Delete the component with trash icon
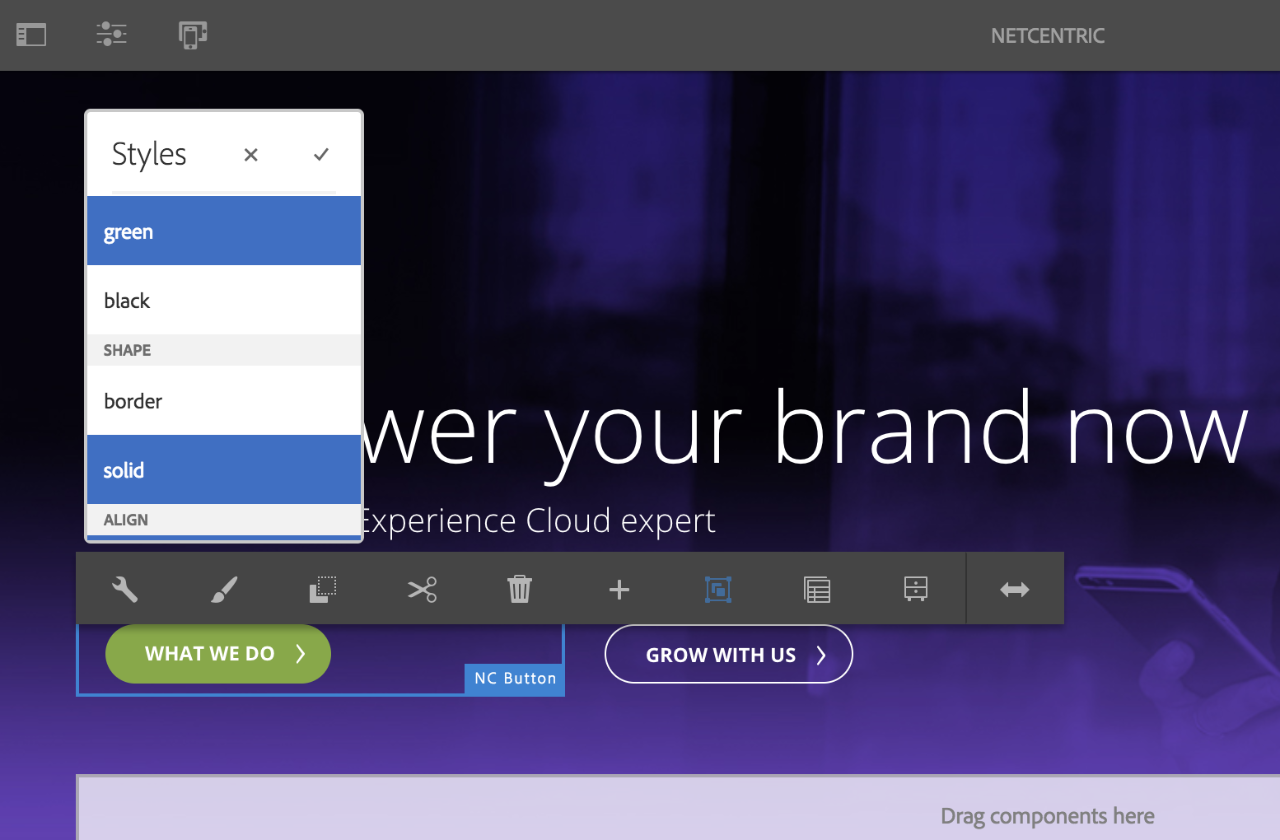 520,590
